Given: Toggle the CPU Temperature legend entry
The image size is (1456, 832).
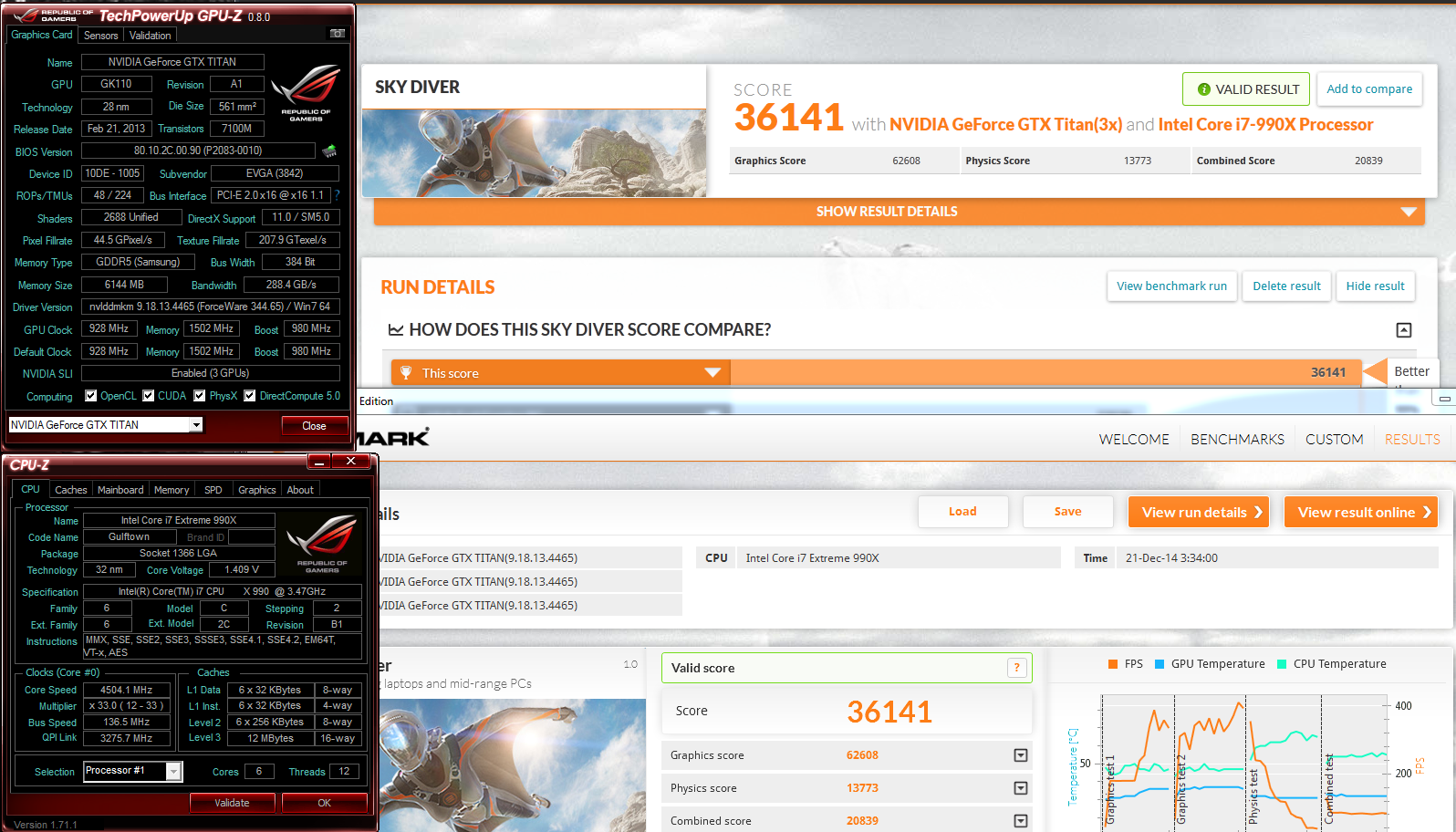Looking at the screenshot, I should (1331, 664).
